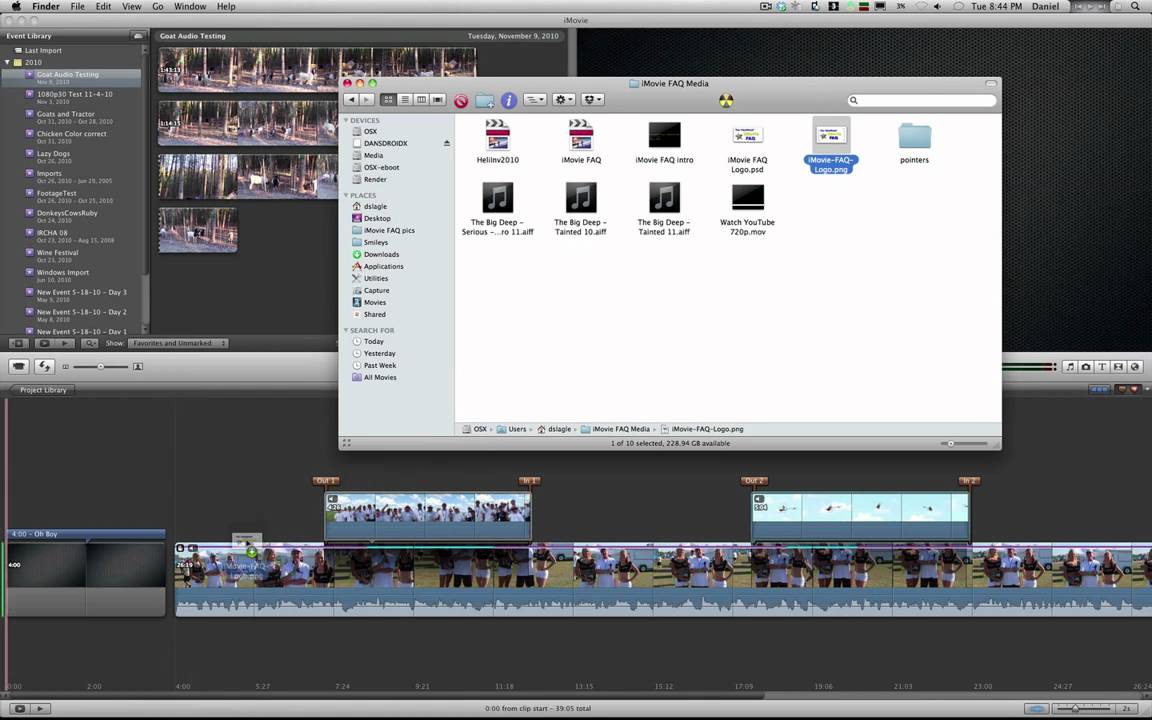Open the Transitions browser icon

click(x=1118, y=367)
